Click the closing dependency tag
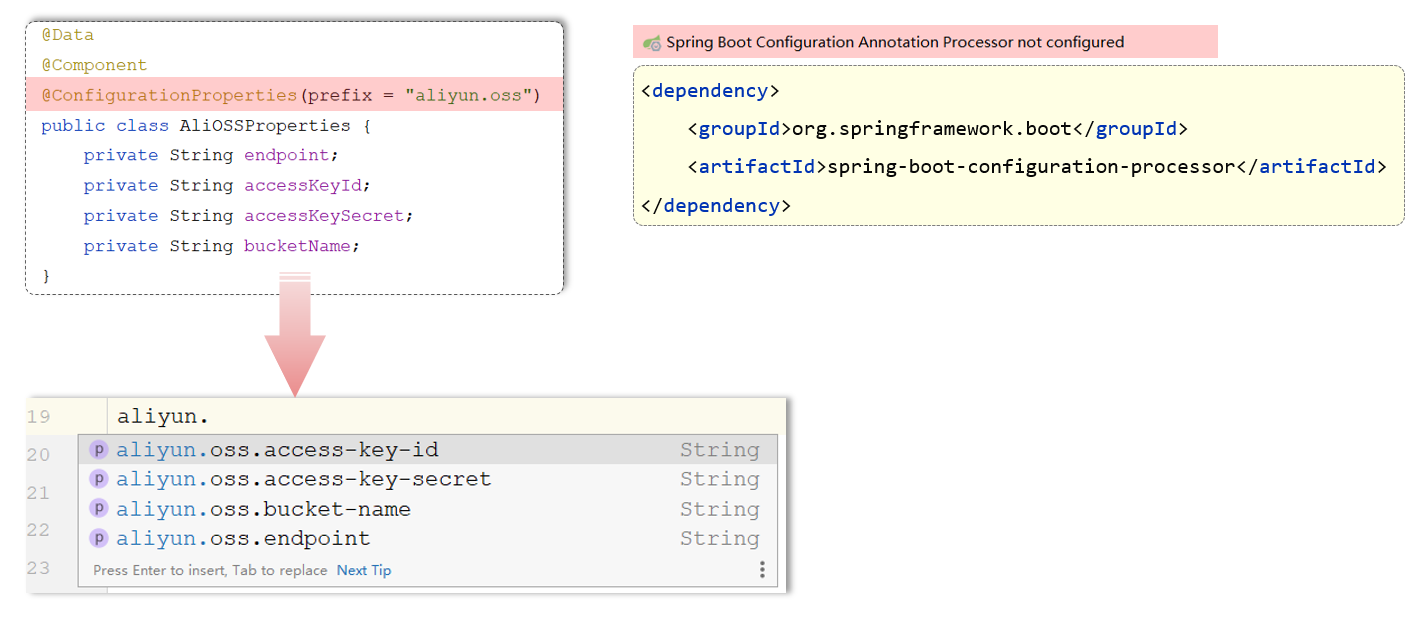The width and height of the screenshot is (1426, 617). [716, 206]
